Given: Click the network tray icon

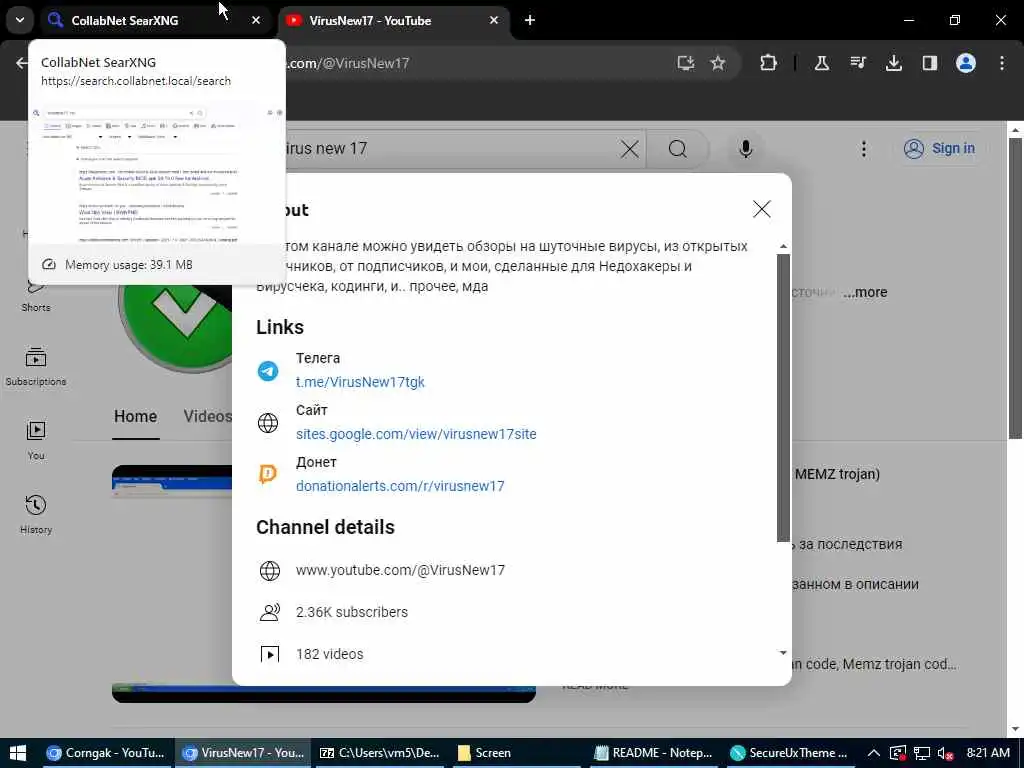Looking at the screenshot, I should click(921, 753).
